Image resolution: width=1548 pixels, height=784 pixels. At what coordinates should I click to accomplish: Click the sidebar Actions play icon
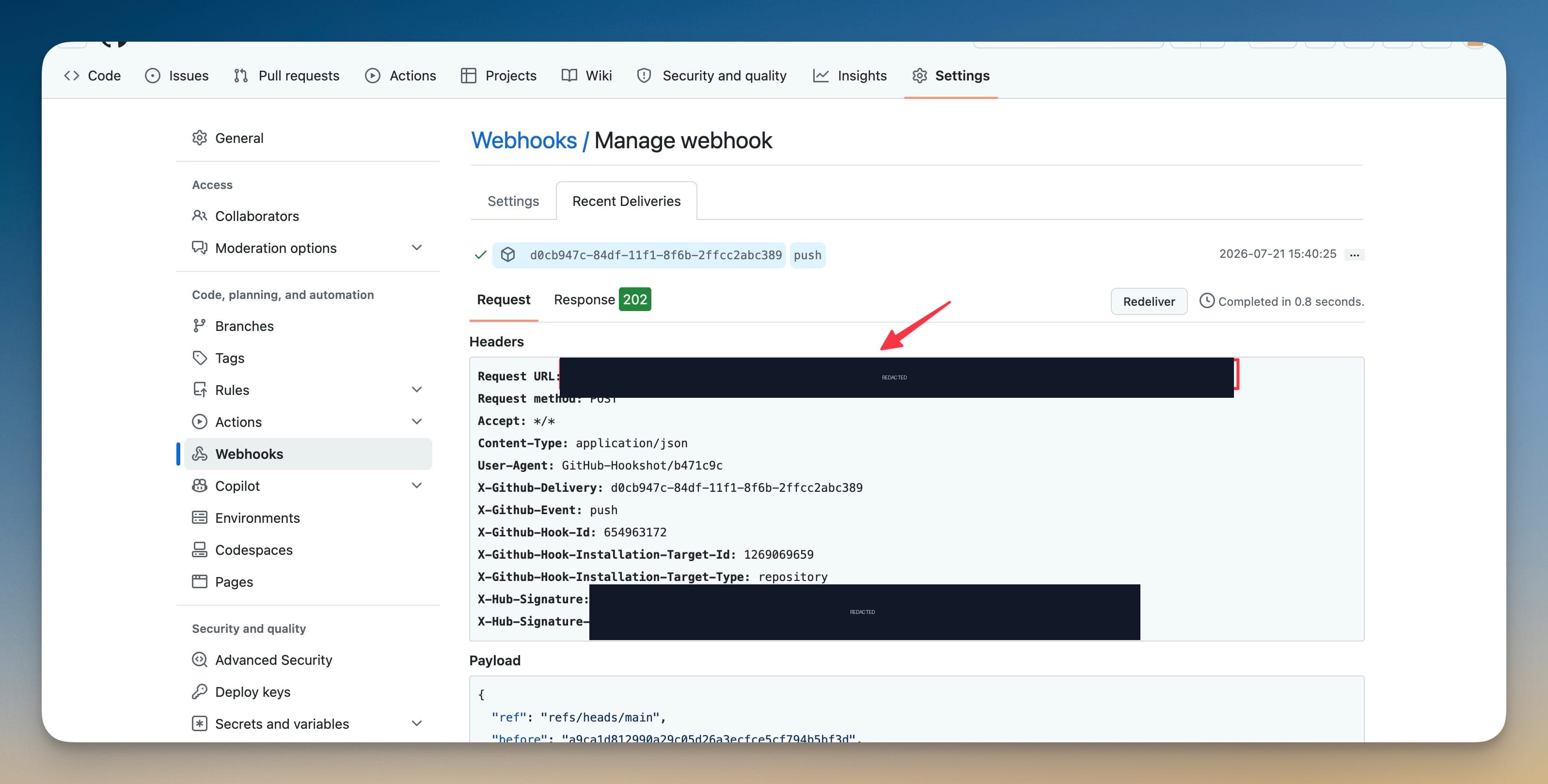coord(200,421)
